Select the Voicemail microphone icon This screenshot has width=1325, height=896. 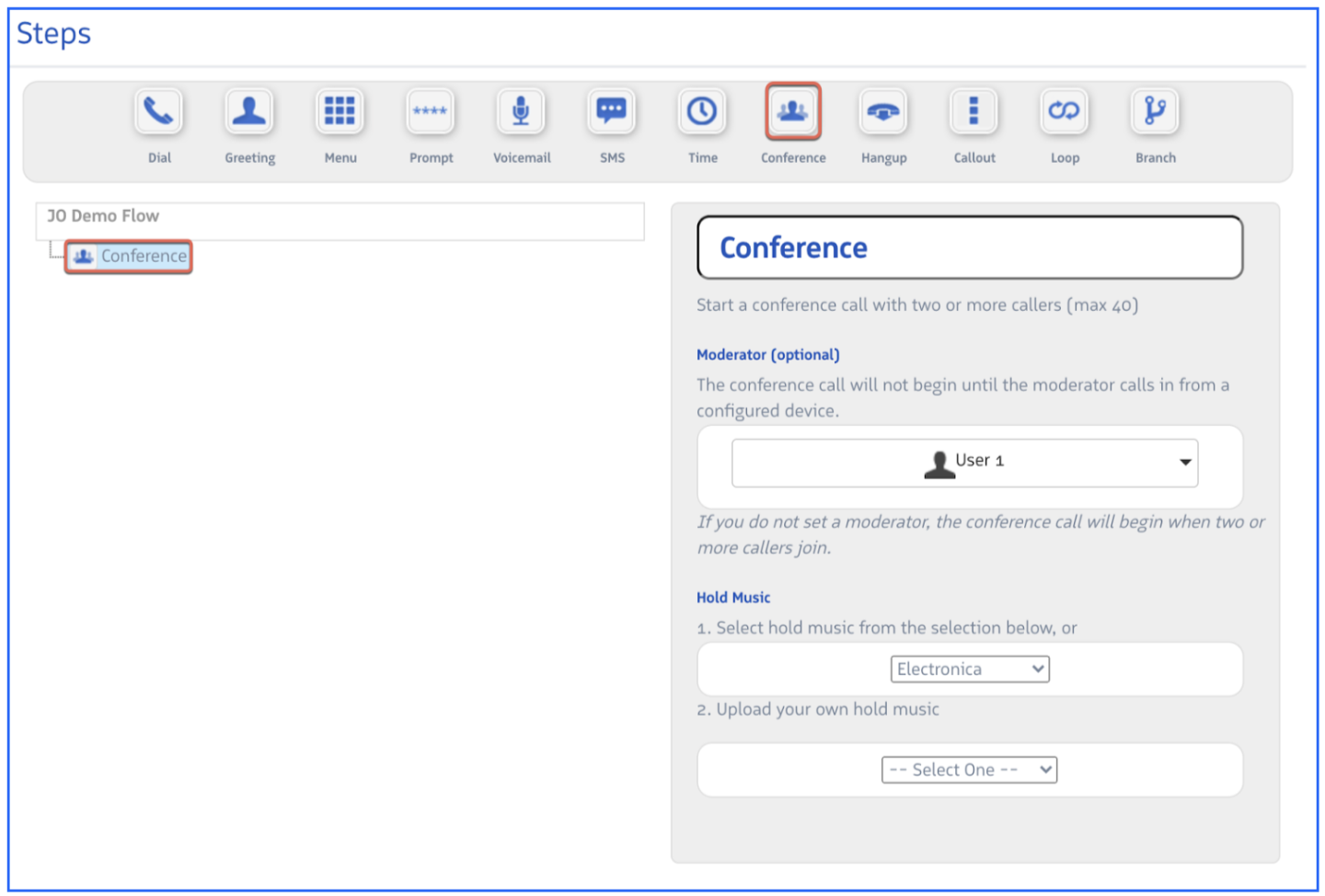(x=521, y=112)
